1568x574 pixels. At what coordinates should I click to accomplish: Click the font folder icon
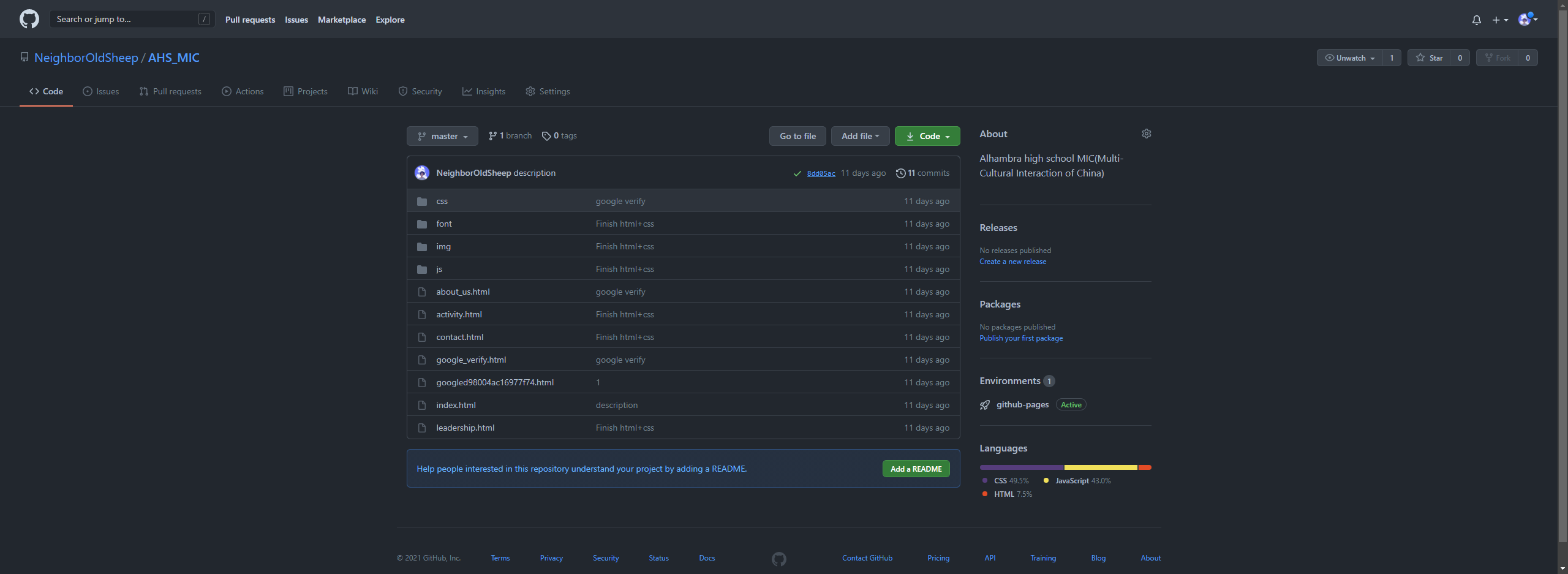tap(422, 224)
